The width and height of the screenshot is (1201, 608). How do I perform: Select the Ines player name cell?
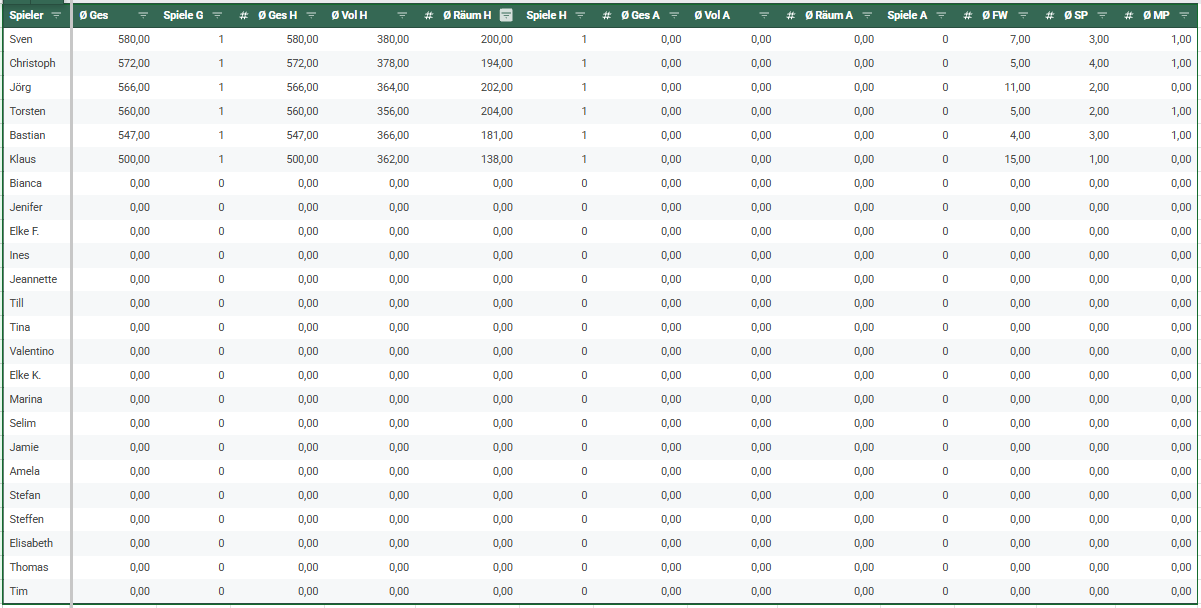point(35,255)
